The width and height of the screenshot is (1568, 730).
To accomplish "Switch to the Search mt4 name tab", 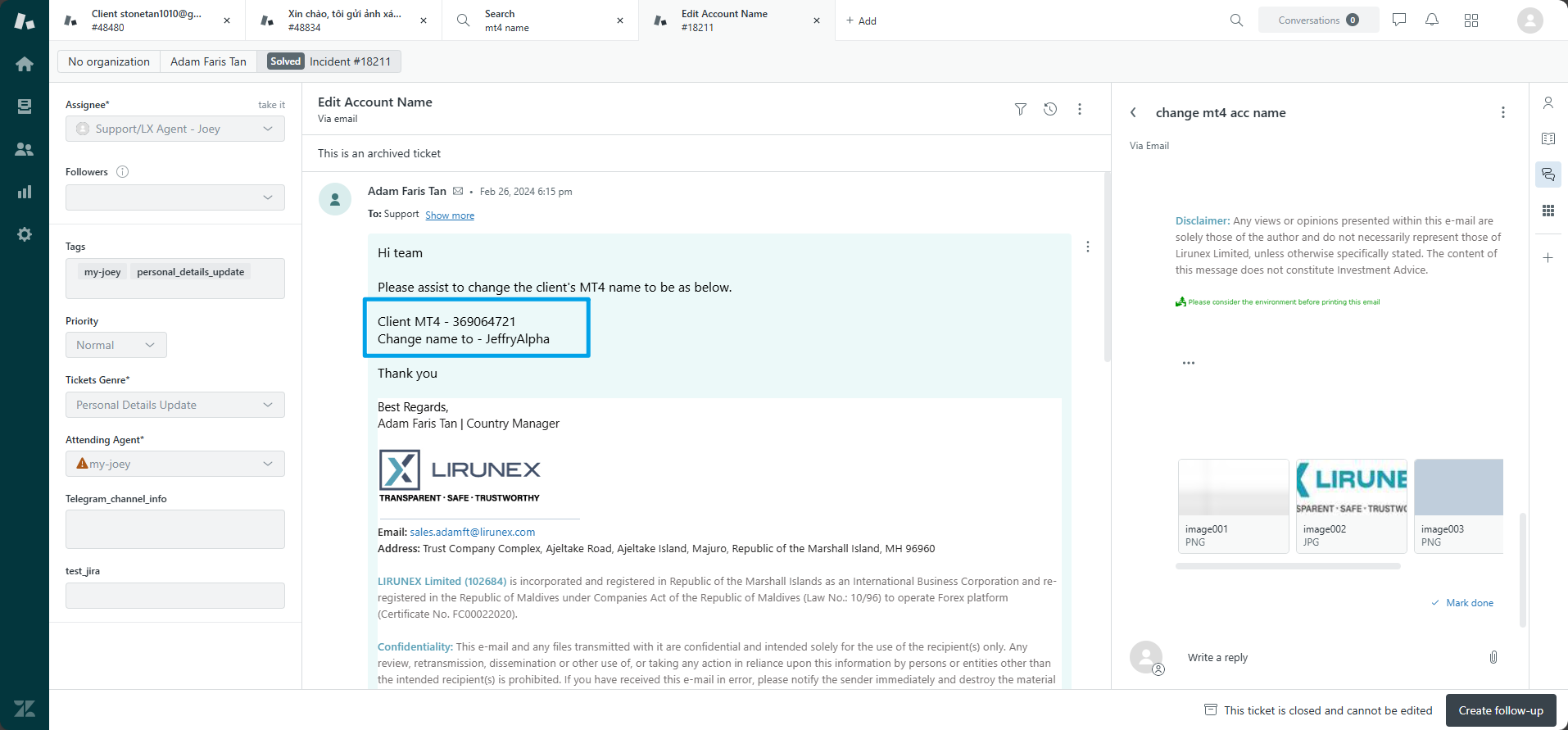I will [532, 20].
